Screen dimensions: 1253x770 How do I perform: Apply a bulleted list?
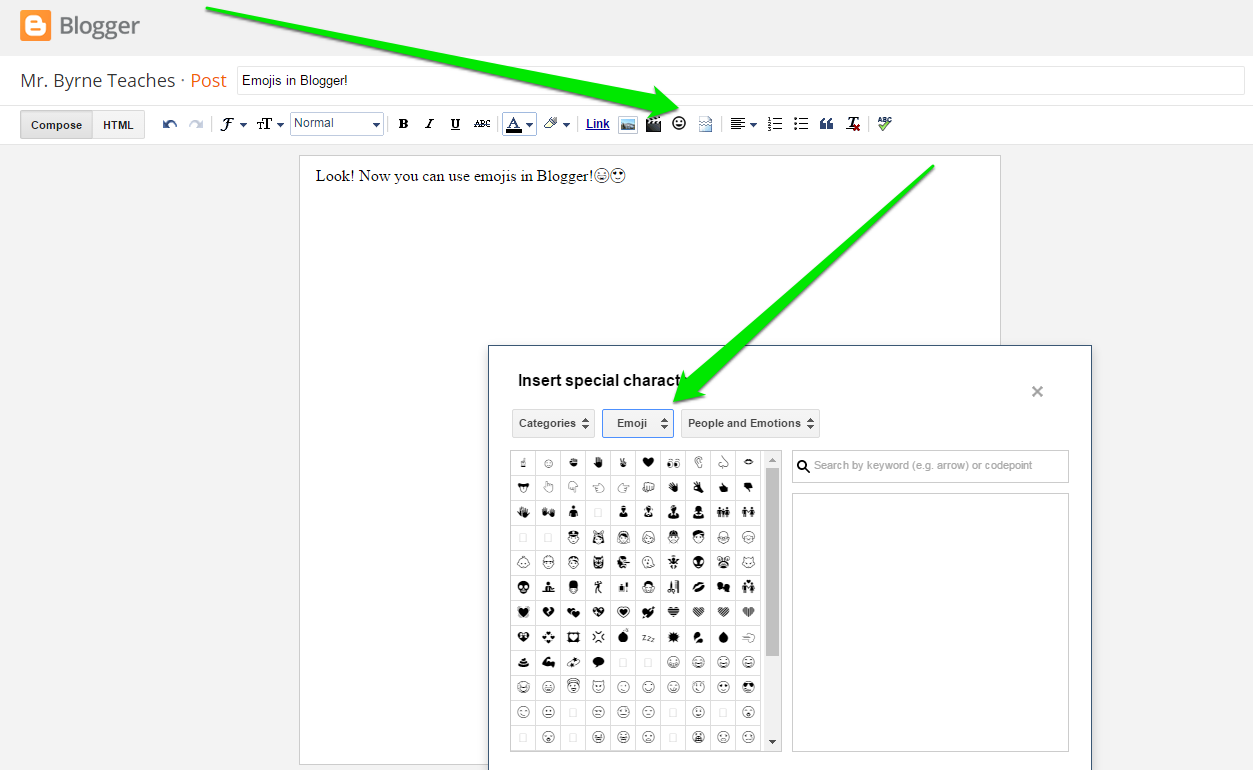(x=801, y=124)
